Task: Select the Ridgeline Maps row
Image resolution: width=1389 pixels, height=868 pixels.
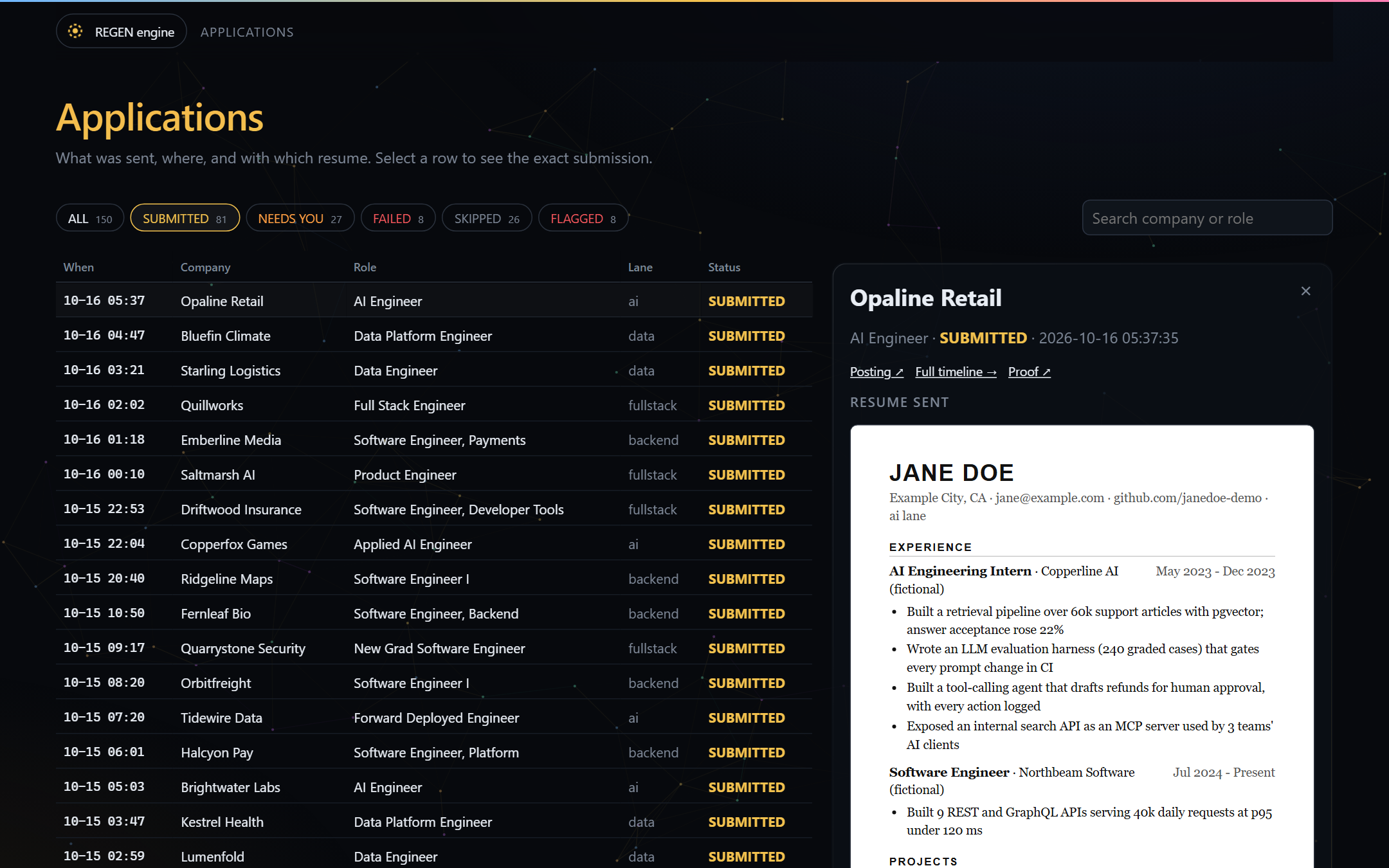Action: [434, 579]
